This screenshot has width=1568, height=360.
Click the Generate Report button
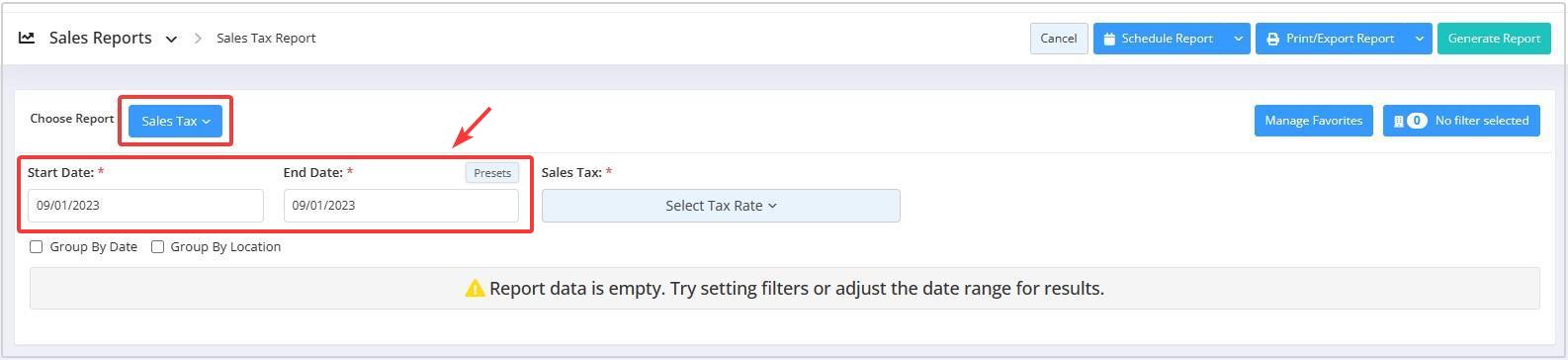(x=1494, y=39)
